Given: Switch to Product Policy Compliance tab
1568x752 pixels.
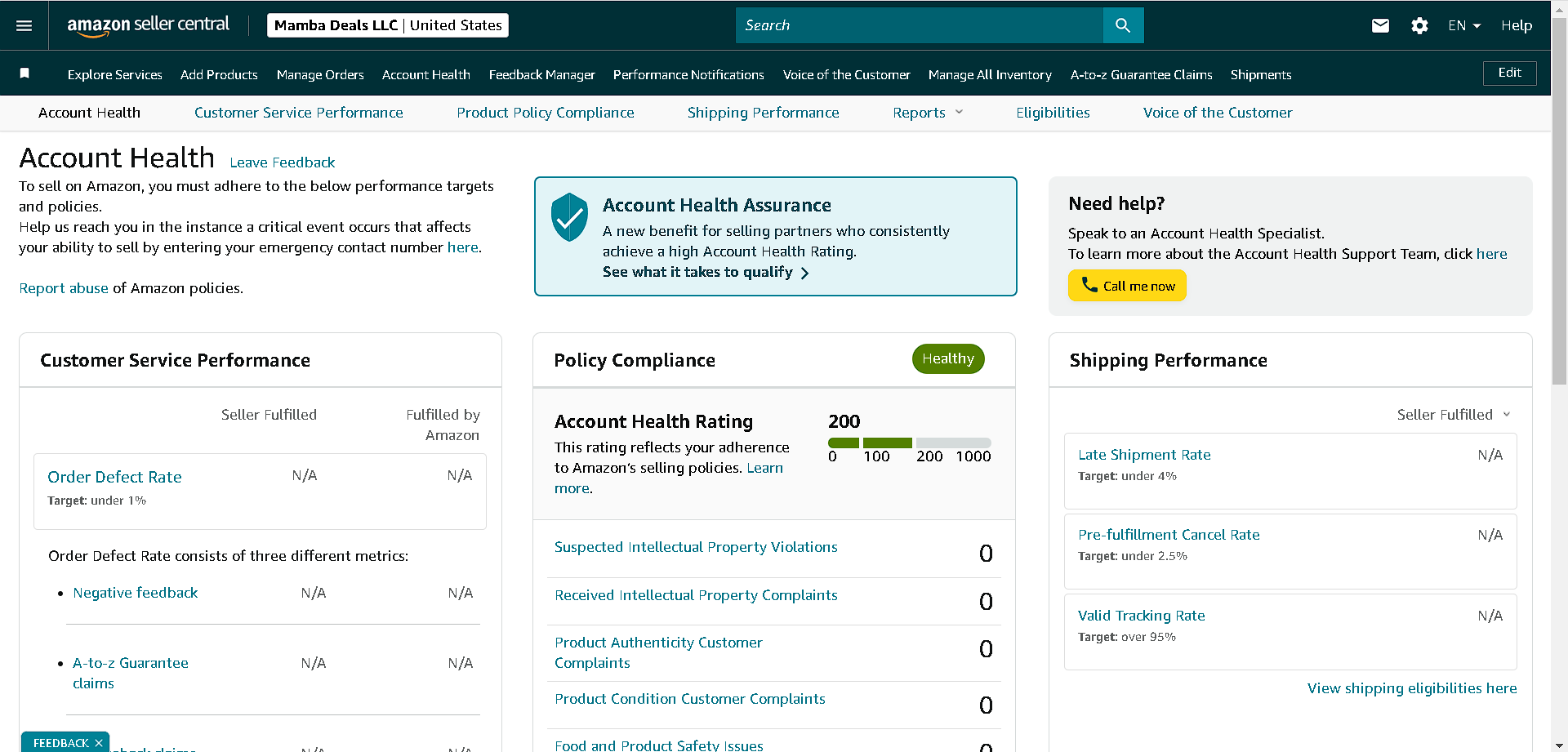Looking at the screenshot, I should [546, 113].
